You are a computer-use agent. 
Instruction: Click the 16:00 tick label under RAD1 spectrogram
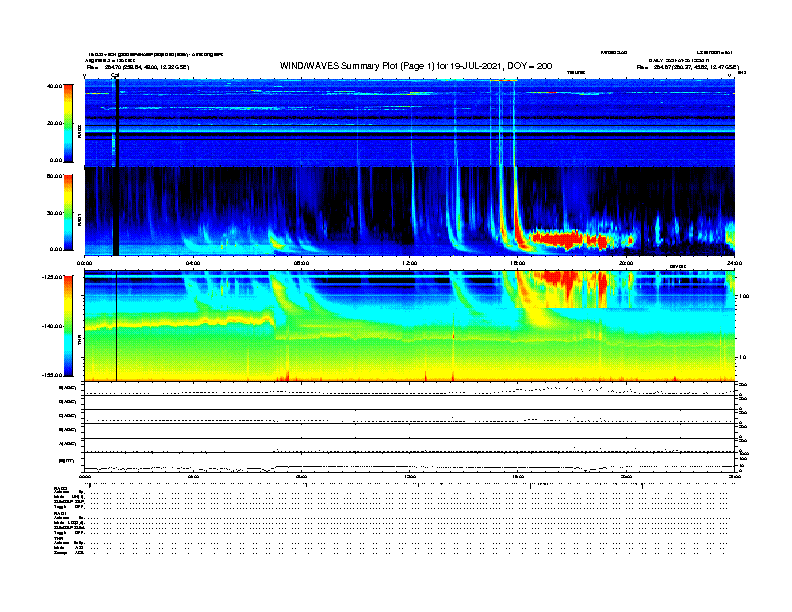click(517, 263)
